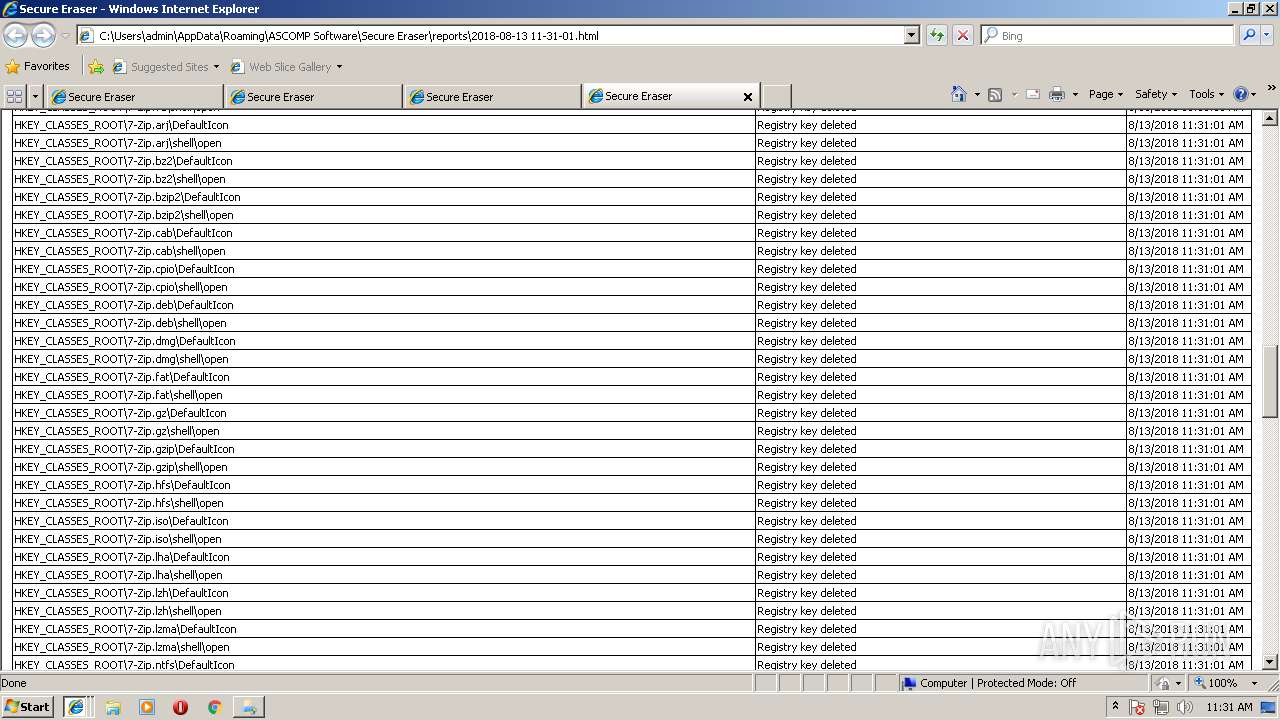Open a new blank tab
This screenshot has width=1280, height=720.
(777, 97)
